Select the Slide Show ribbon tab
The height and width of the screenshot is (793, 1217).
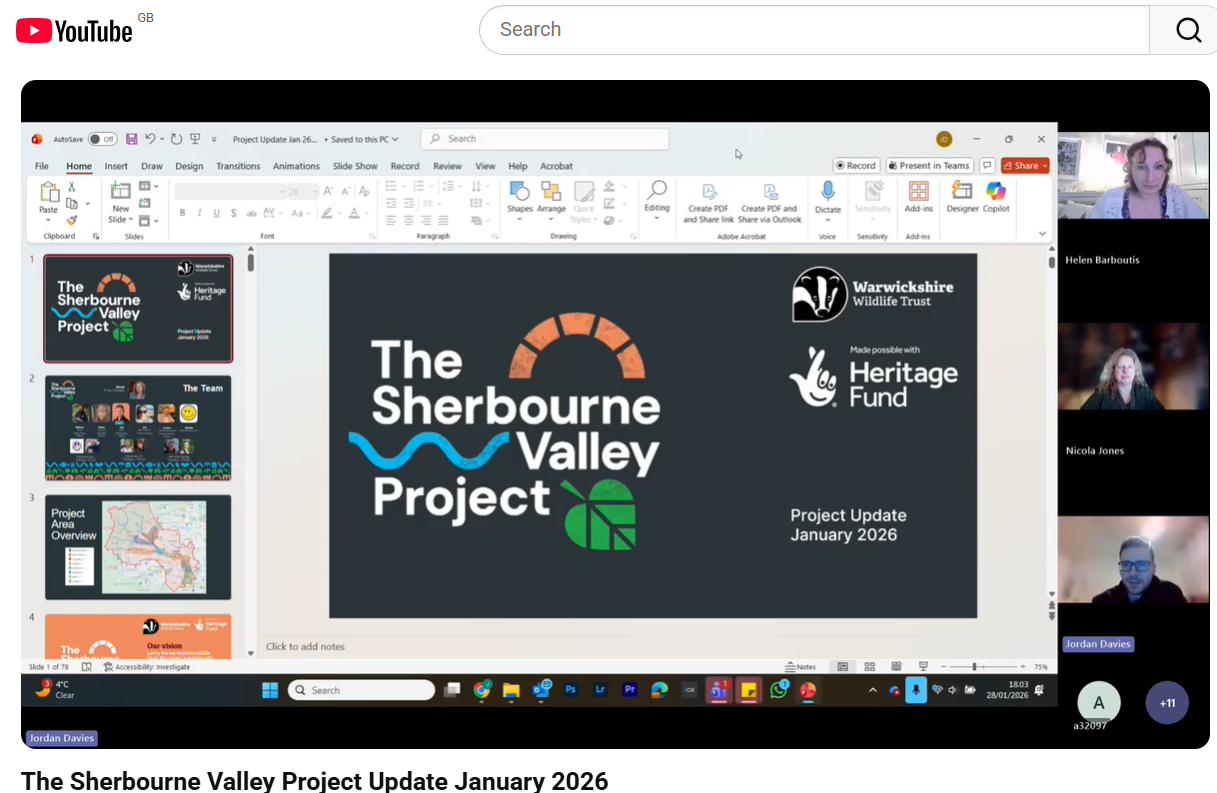pos(355,166)
